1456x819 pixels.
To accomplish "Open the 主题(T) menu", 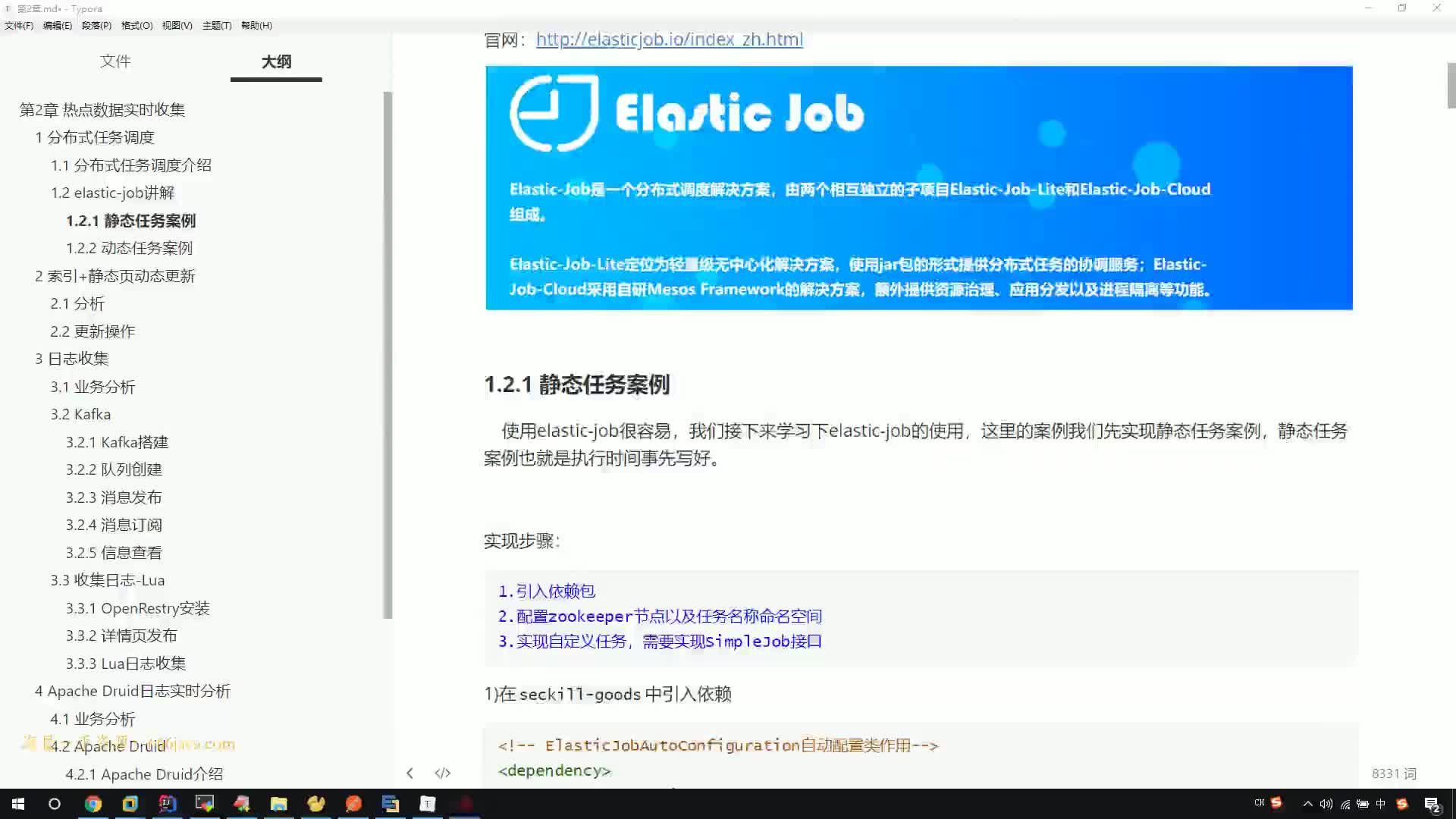I will pyautogui.click(x=217, y=25).
